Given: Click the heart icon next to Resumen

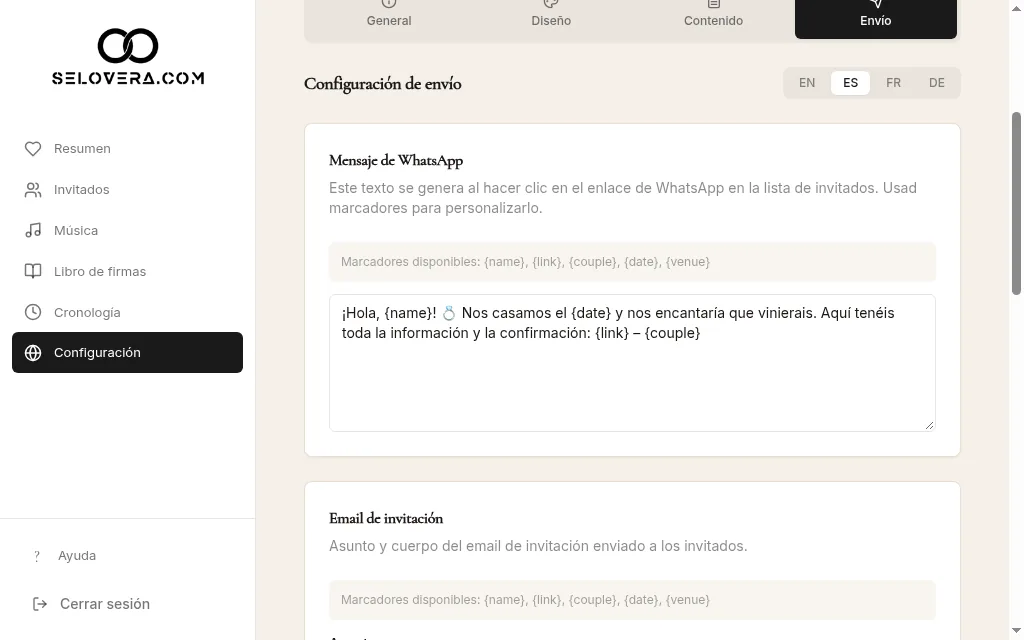Looking at the screenshot, I should 33,149.
